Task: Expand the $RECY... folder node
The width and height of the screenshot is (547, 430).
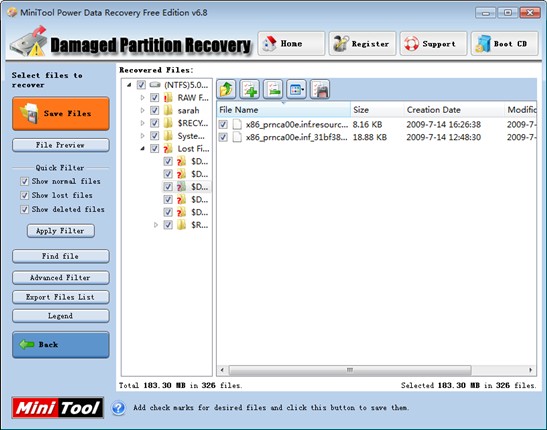Action: coord(142,123)
